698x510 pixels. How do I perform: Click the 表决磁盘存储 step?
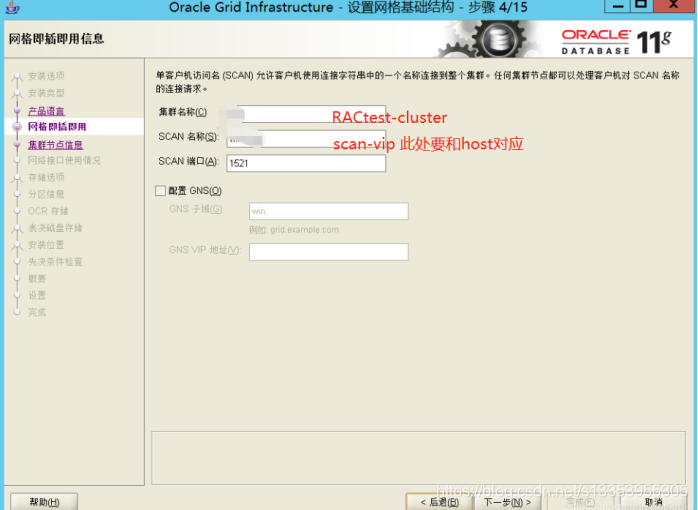tap(55, 228)
